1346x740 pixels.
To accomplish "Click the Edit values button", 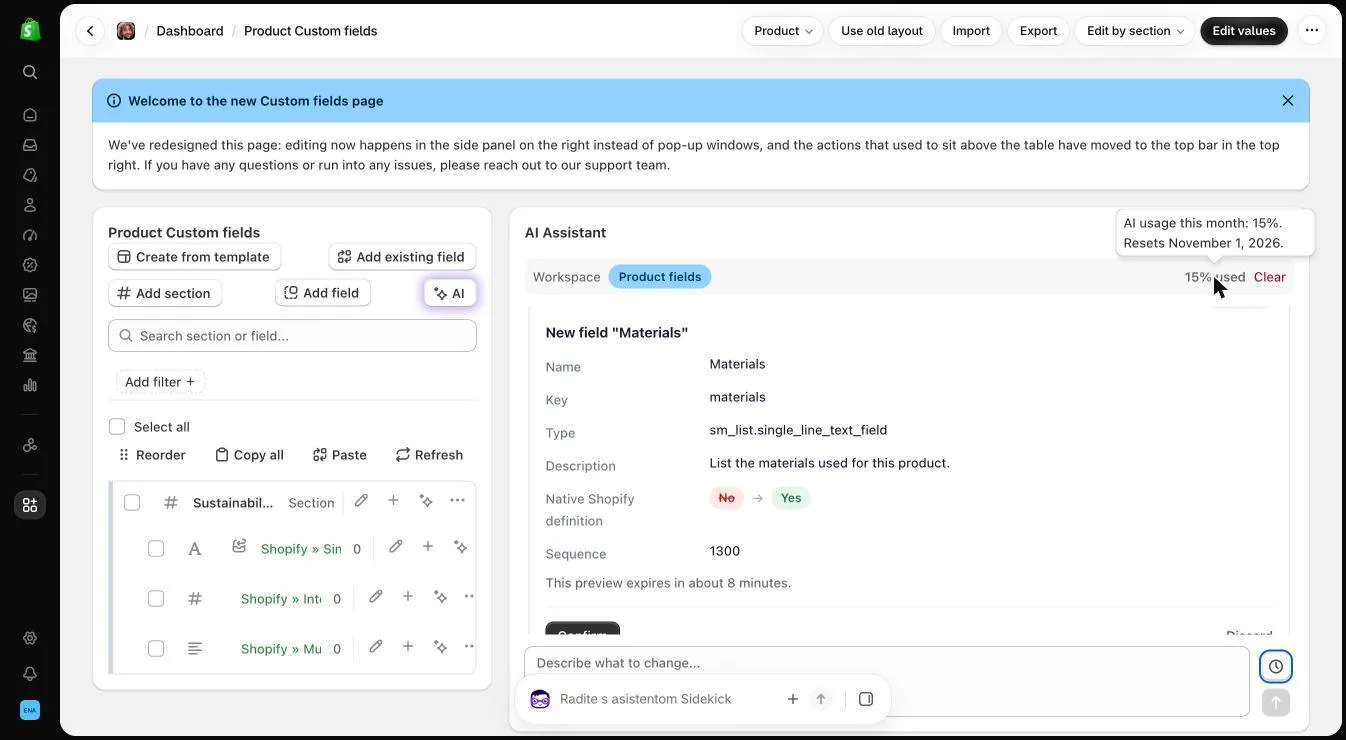I will [1244, 31].
